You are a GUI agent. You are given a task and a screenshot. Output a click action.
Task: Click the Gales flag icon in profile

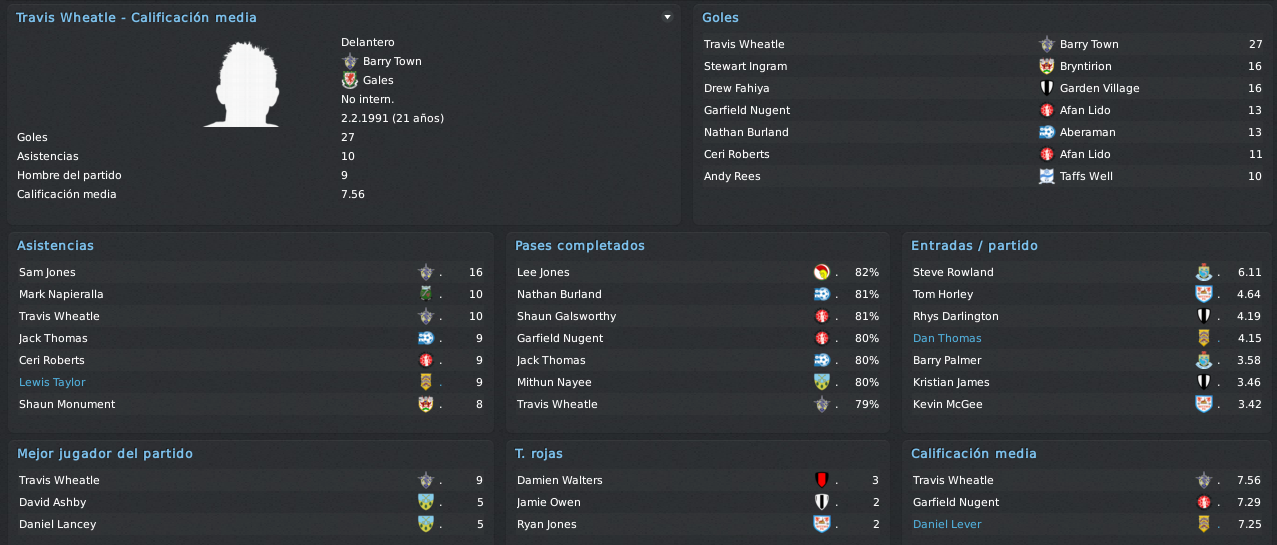point(349,80)
